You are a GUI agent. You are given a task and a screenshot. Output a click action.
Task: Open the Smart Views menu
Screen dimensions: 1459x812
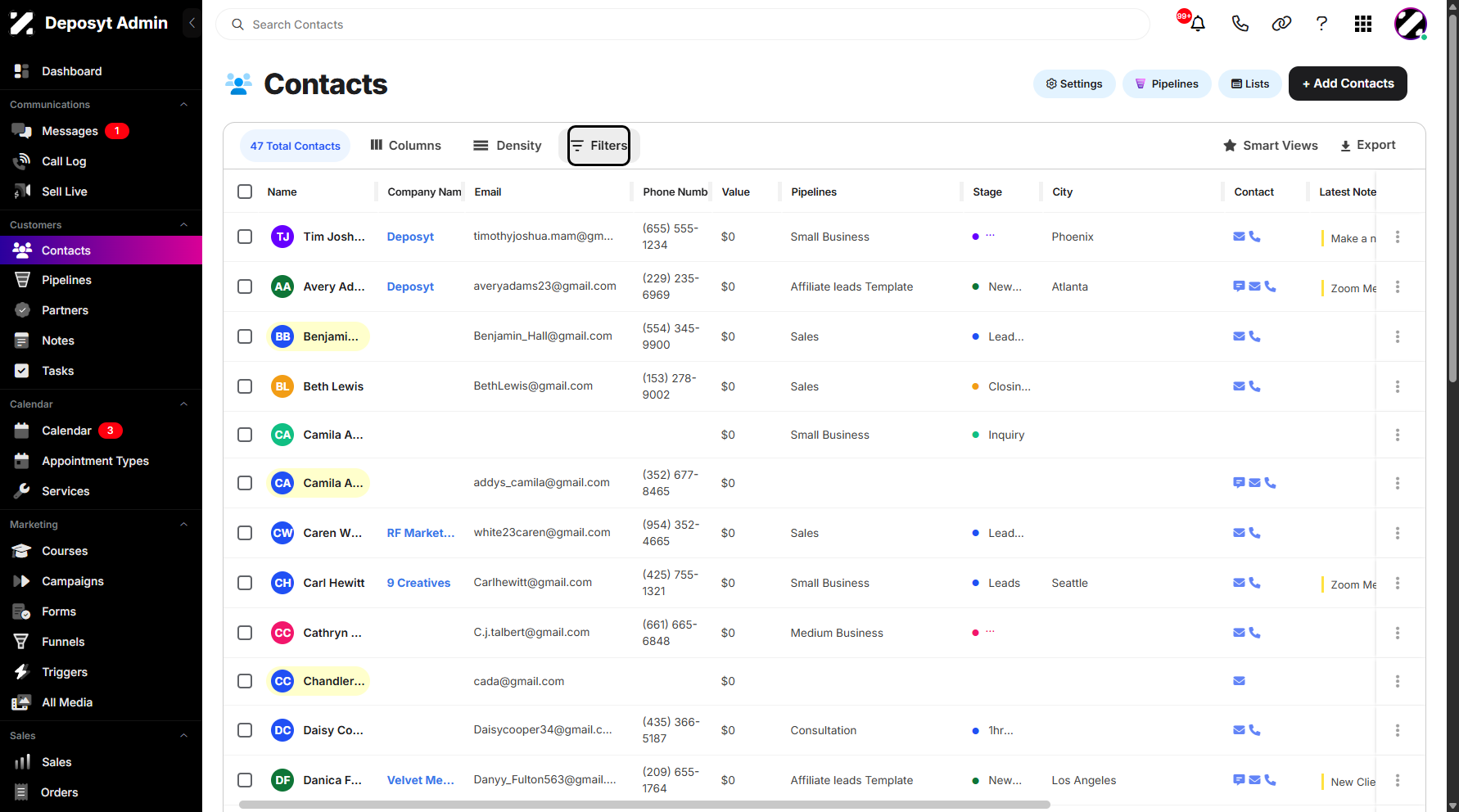pos(1270,146)
